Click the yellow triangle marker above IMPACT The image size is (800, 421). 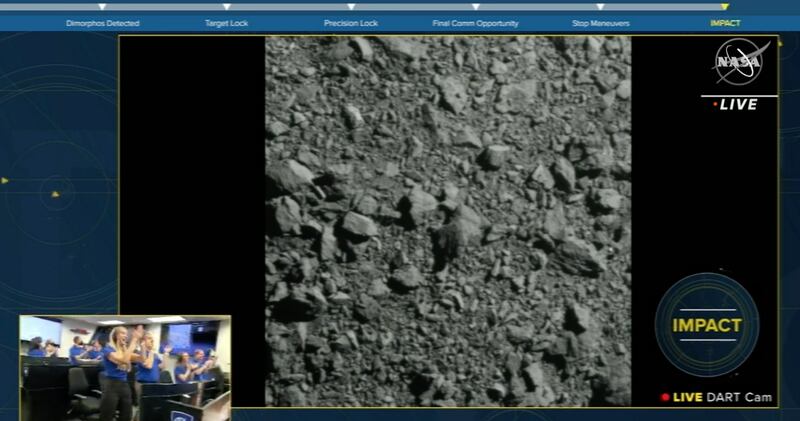[x=724, y=8]
